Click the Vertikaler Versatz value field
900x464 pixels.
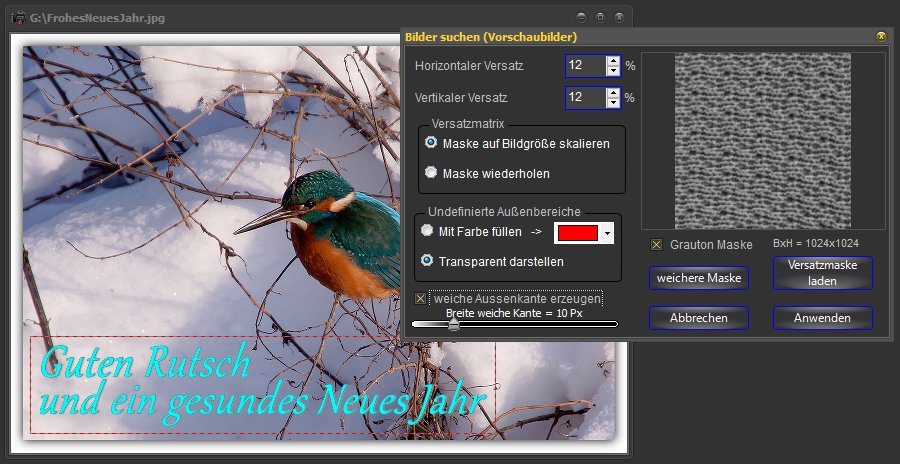(x=586, y=98)
